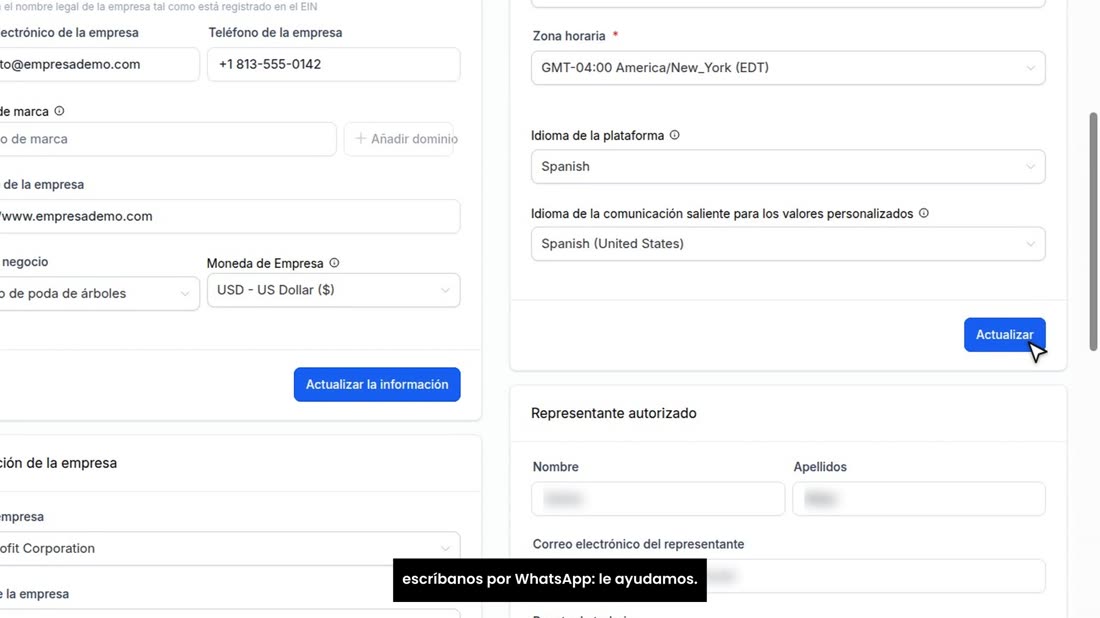Open the USD - US Dollar currency dropdown
1100x618 pixels.
(333, 290)
